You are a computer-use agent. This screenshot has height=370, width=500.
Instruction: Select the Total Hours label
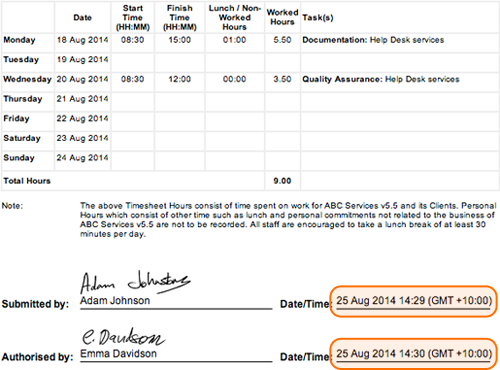click(x=27, y=181)
